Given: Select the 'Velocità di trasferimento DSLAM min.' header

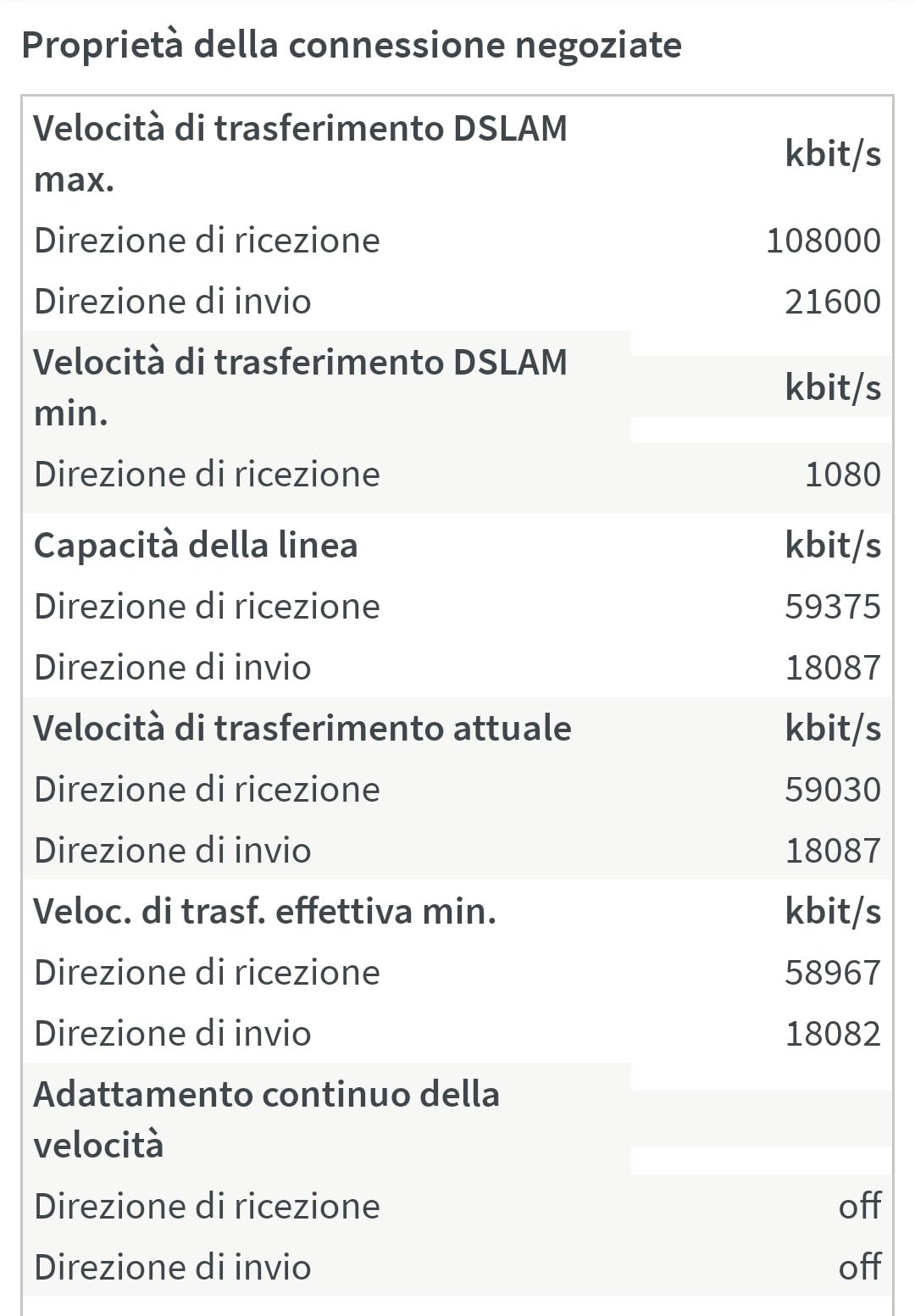Looking at the screenshot, I should [x=300, y=387].
